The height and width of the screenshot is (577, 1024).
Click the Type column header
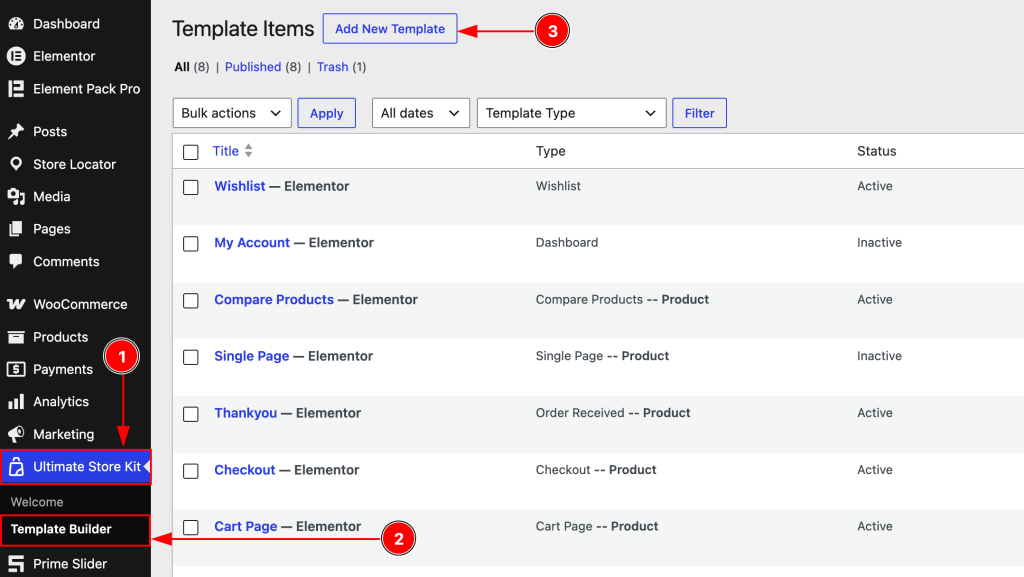click(x=551, y=151)
